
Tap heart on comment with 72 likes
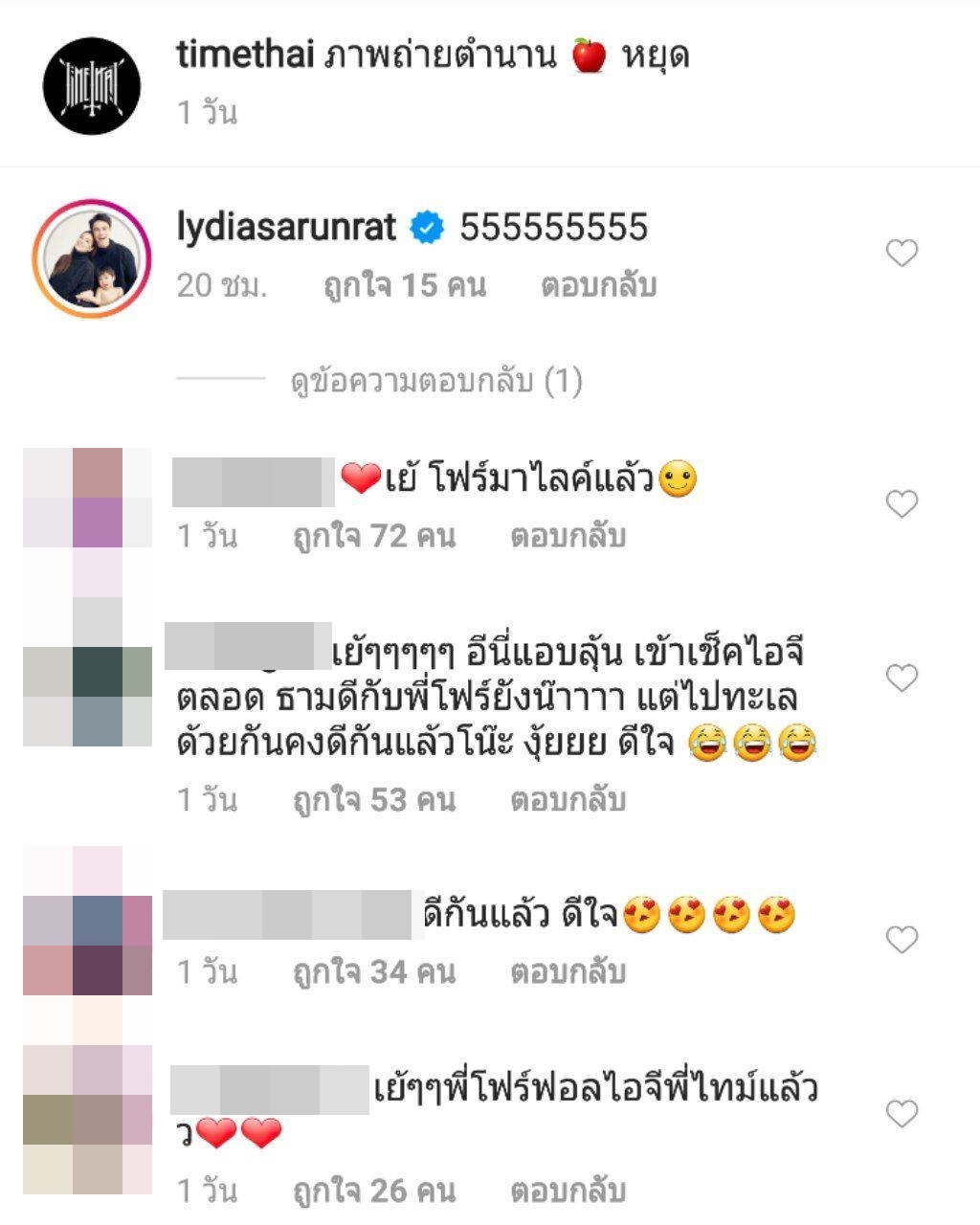[x=902, y=503]
